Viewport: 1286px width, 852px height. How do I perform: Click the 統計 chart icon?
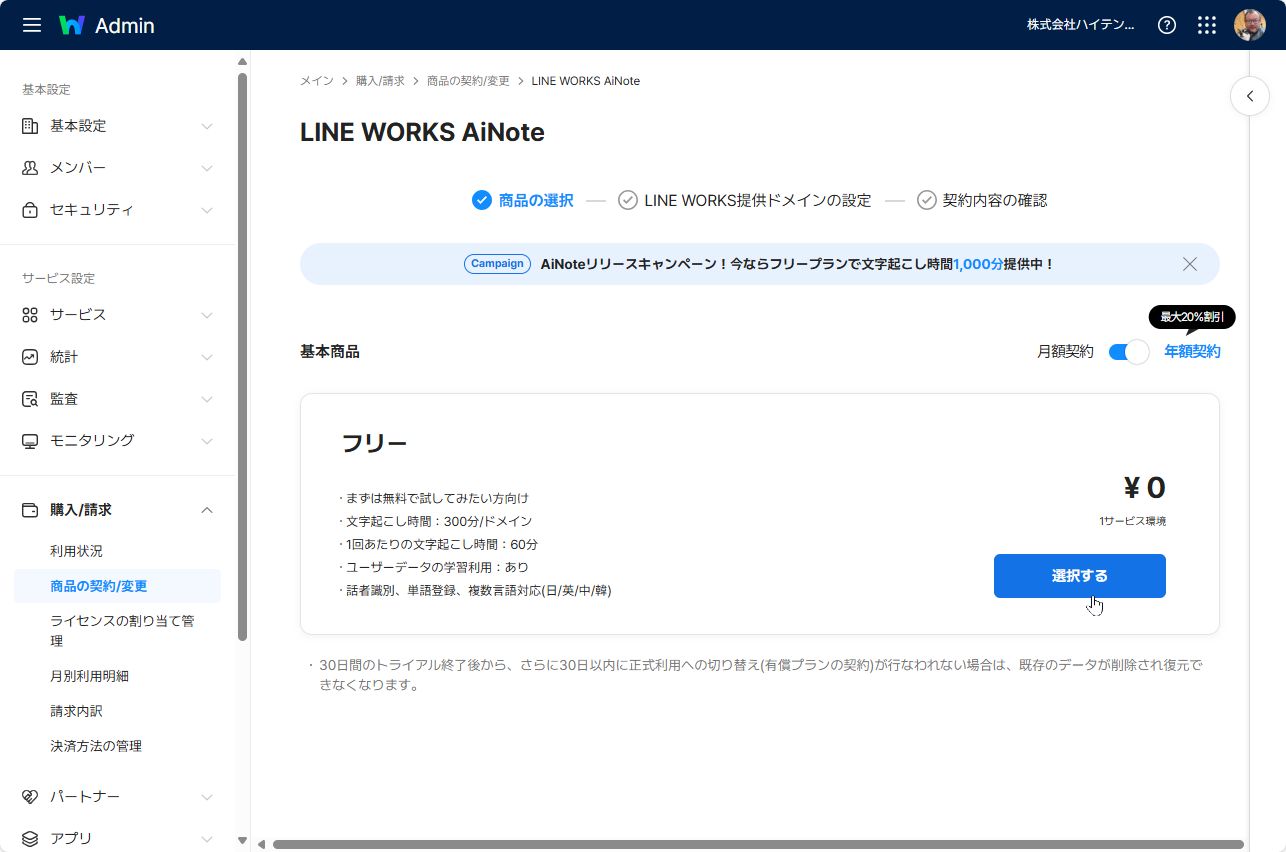pyautogui.click(x=30, y=357)
